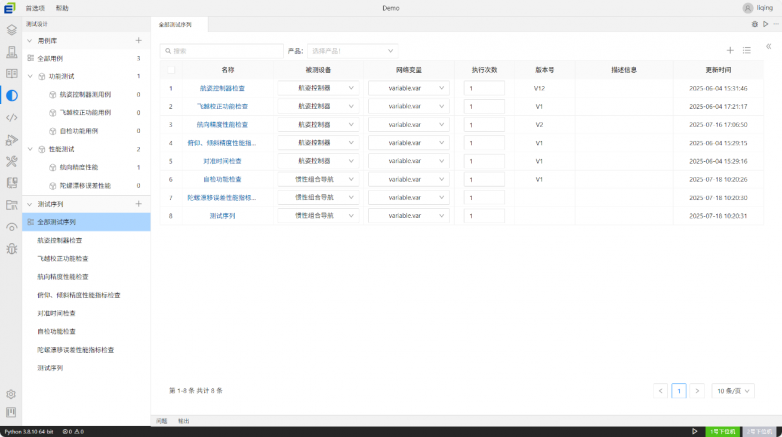The image size is (782, 437).
Task: Open the code brackets icon in sidebar
Action: coord(11,118)
